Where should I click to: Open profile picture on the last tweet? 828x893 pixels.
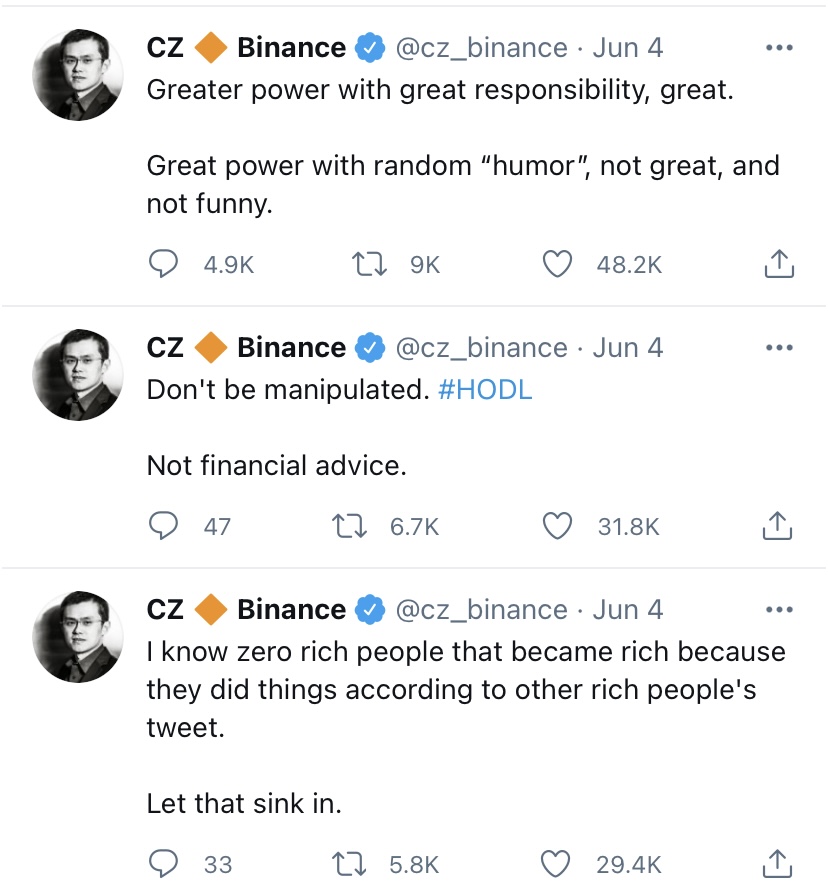click(x=78, y=637)
